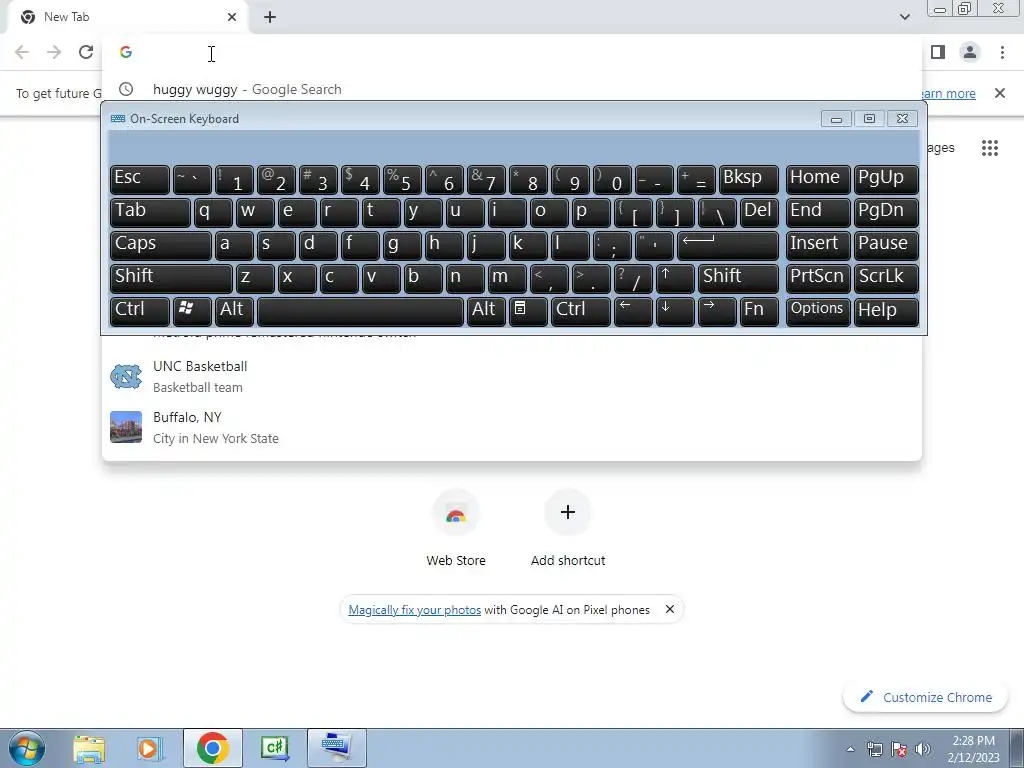Select On-Screen Keyboard taskbar icon
Viewport: 1024px width, 768px height.
pyautogui.click(x=336, y=748)
